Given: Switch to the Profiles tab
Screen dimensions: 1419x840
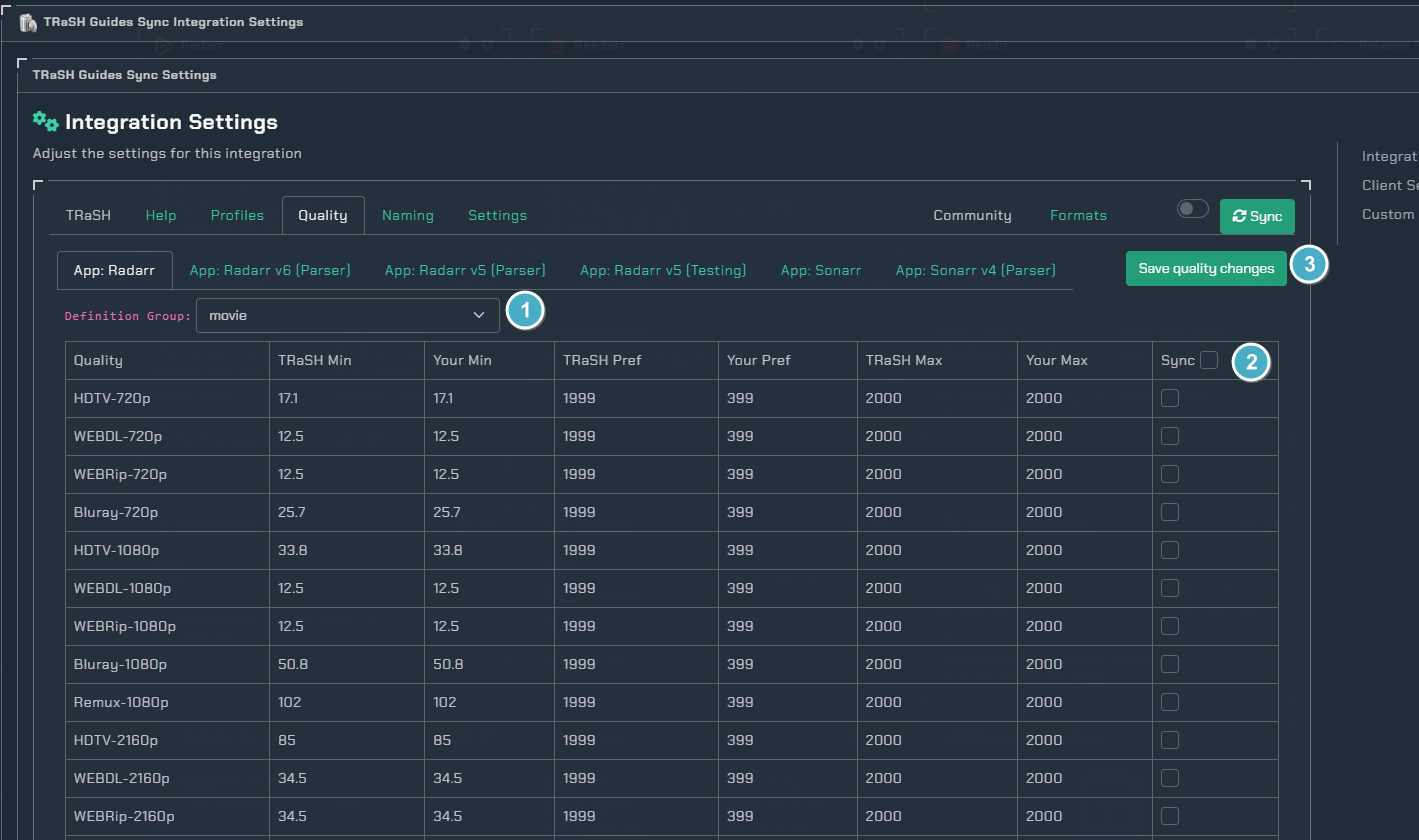Looking at the screenshot, I should (x=237, y=216).
